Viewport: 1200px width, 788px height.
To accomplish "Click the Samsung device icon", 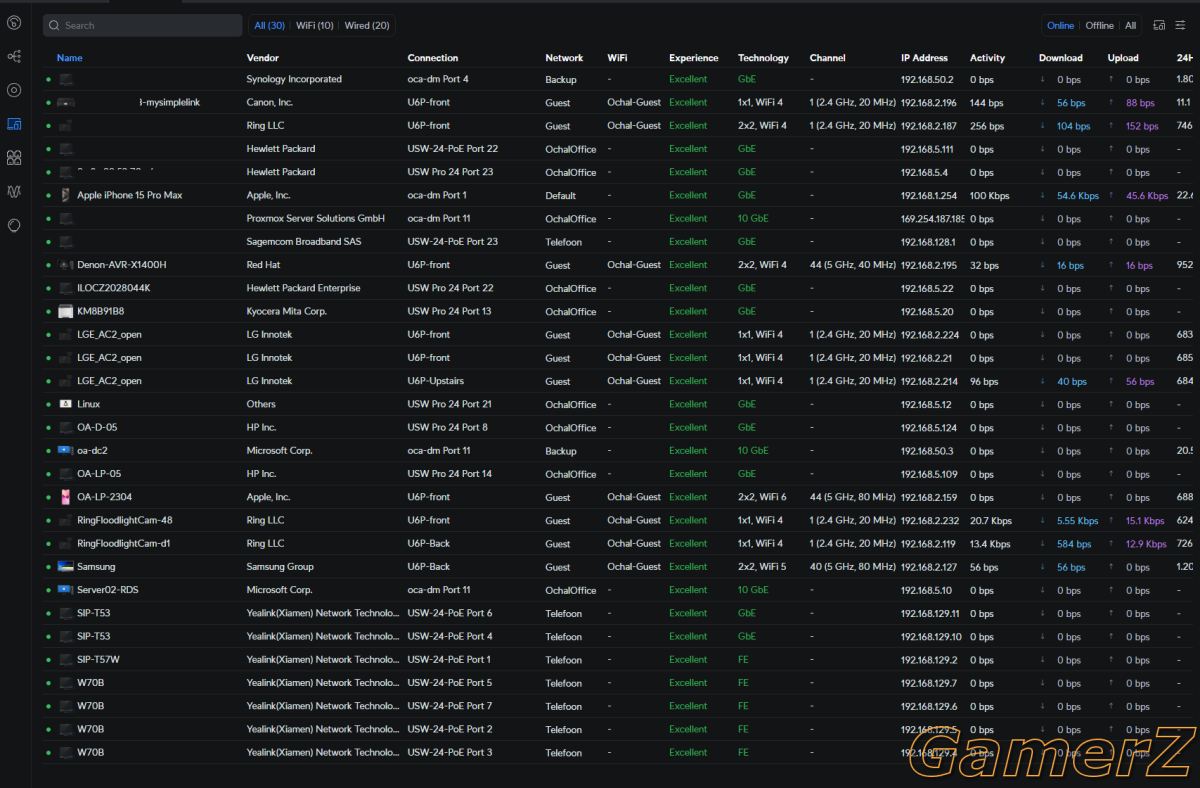I will (66, 566).
